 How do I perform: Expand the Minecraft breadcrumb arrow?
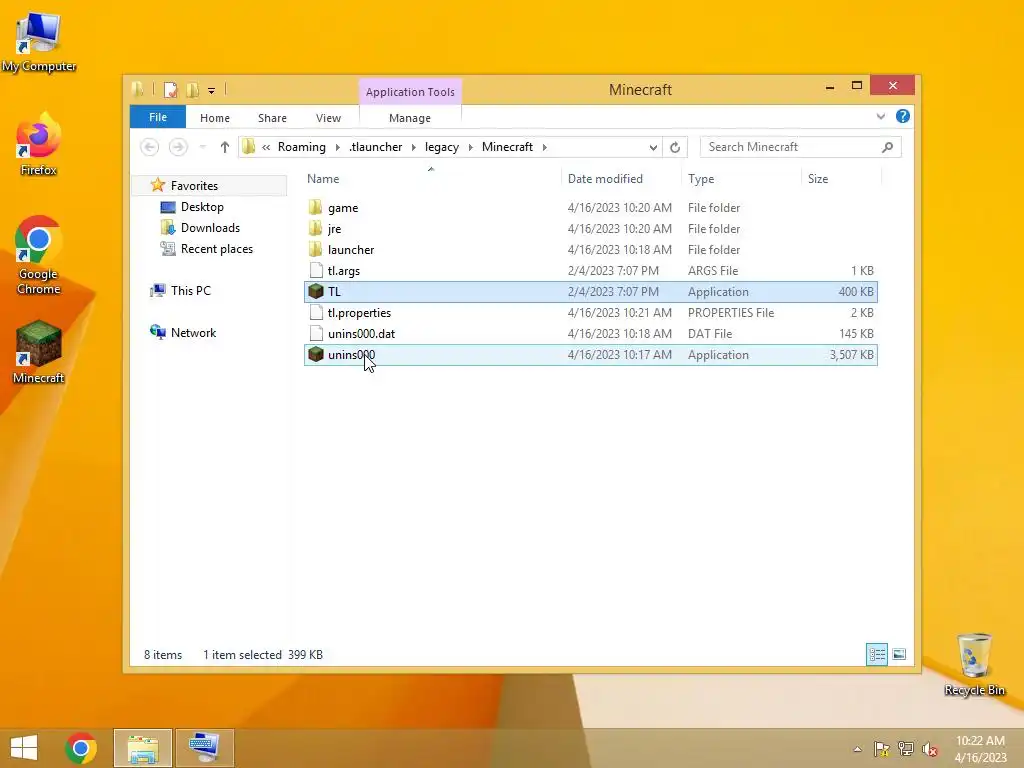545,148
